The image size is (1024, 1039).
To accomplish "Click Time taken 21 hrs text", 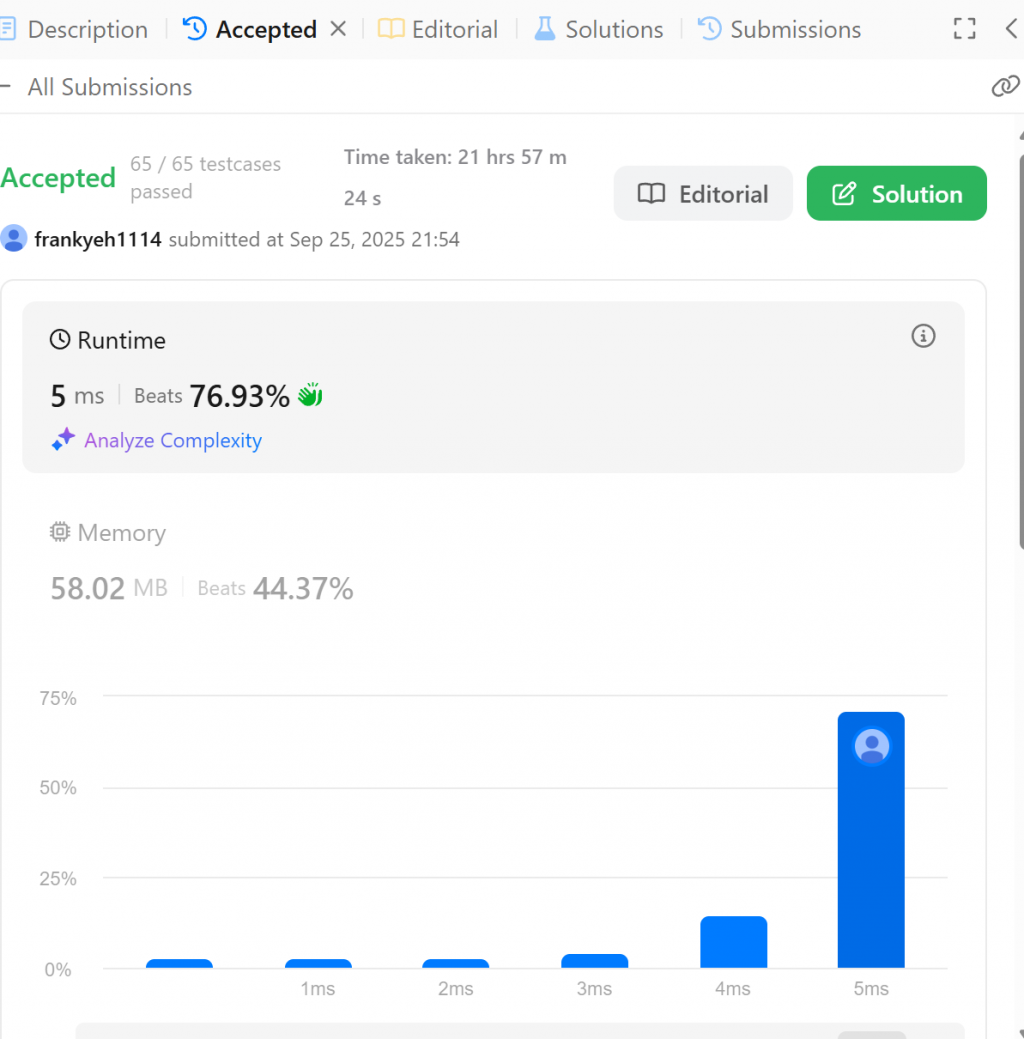I will coord(455,177).
